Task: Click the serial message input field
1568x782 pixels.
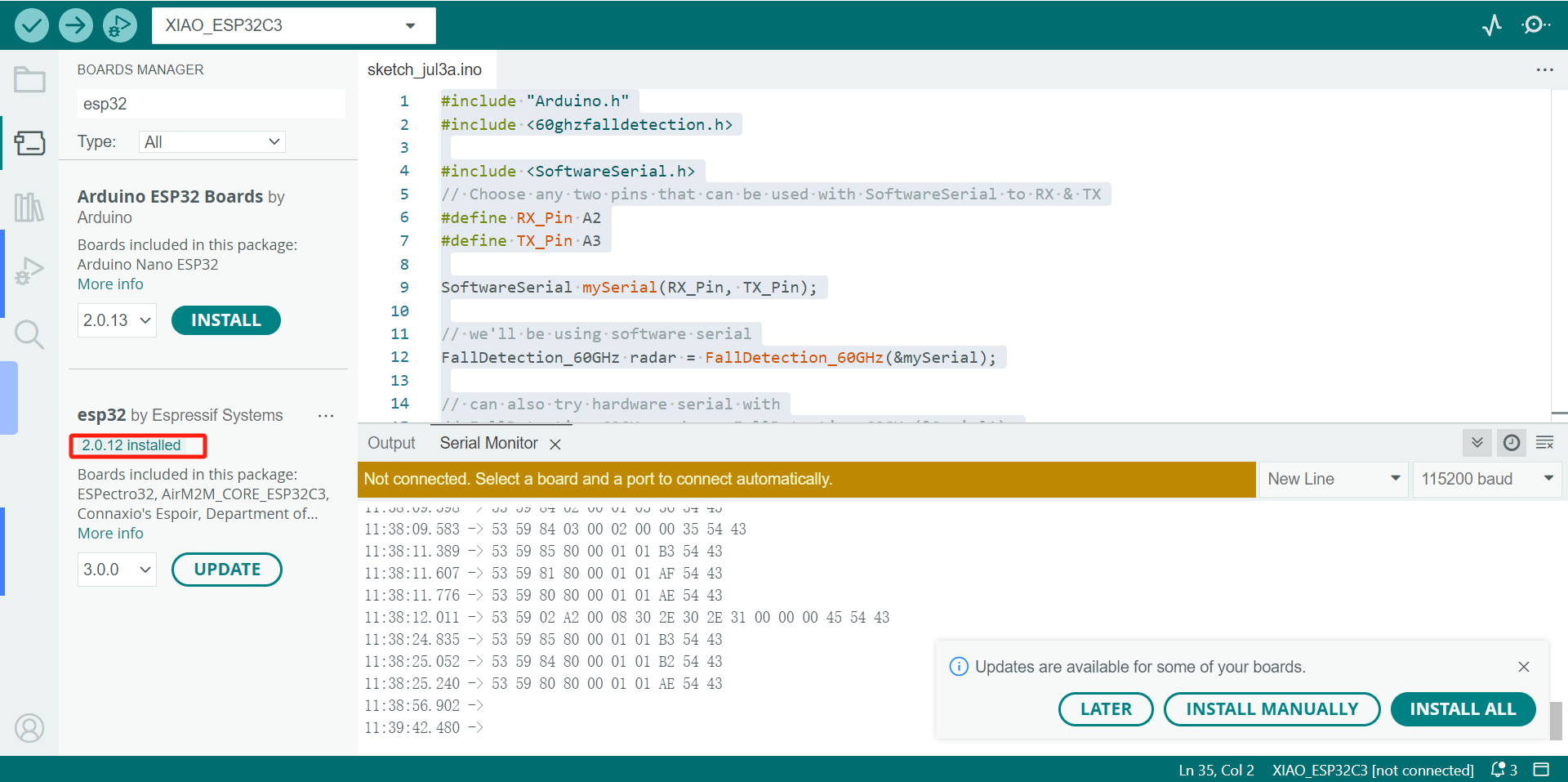Action: [x=806, y=479]
